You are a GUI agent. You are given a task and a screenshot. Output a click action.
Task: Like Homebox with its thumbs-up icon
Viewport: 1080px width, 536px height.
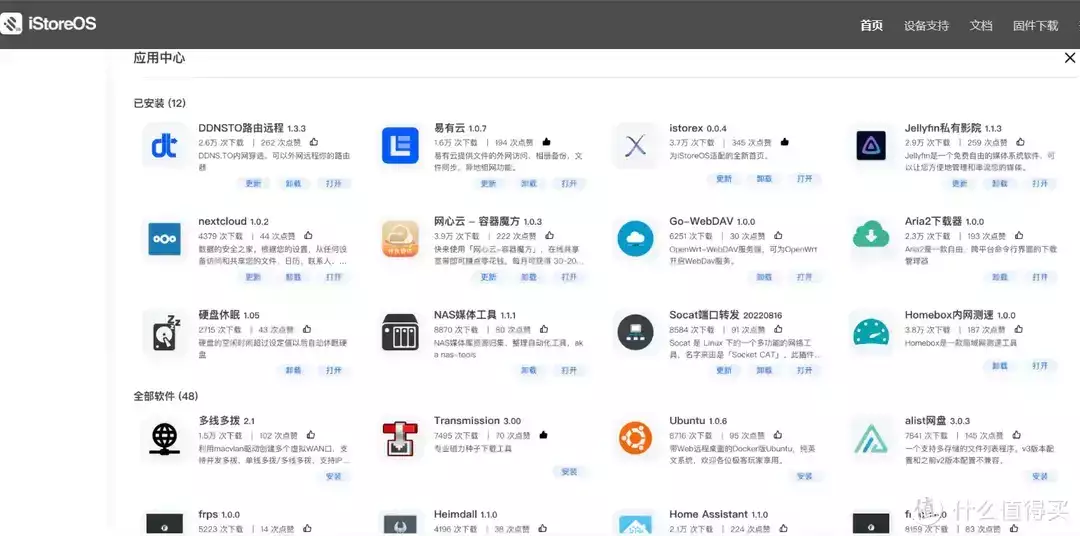1019,329
